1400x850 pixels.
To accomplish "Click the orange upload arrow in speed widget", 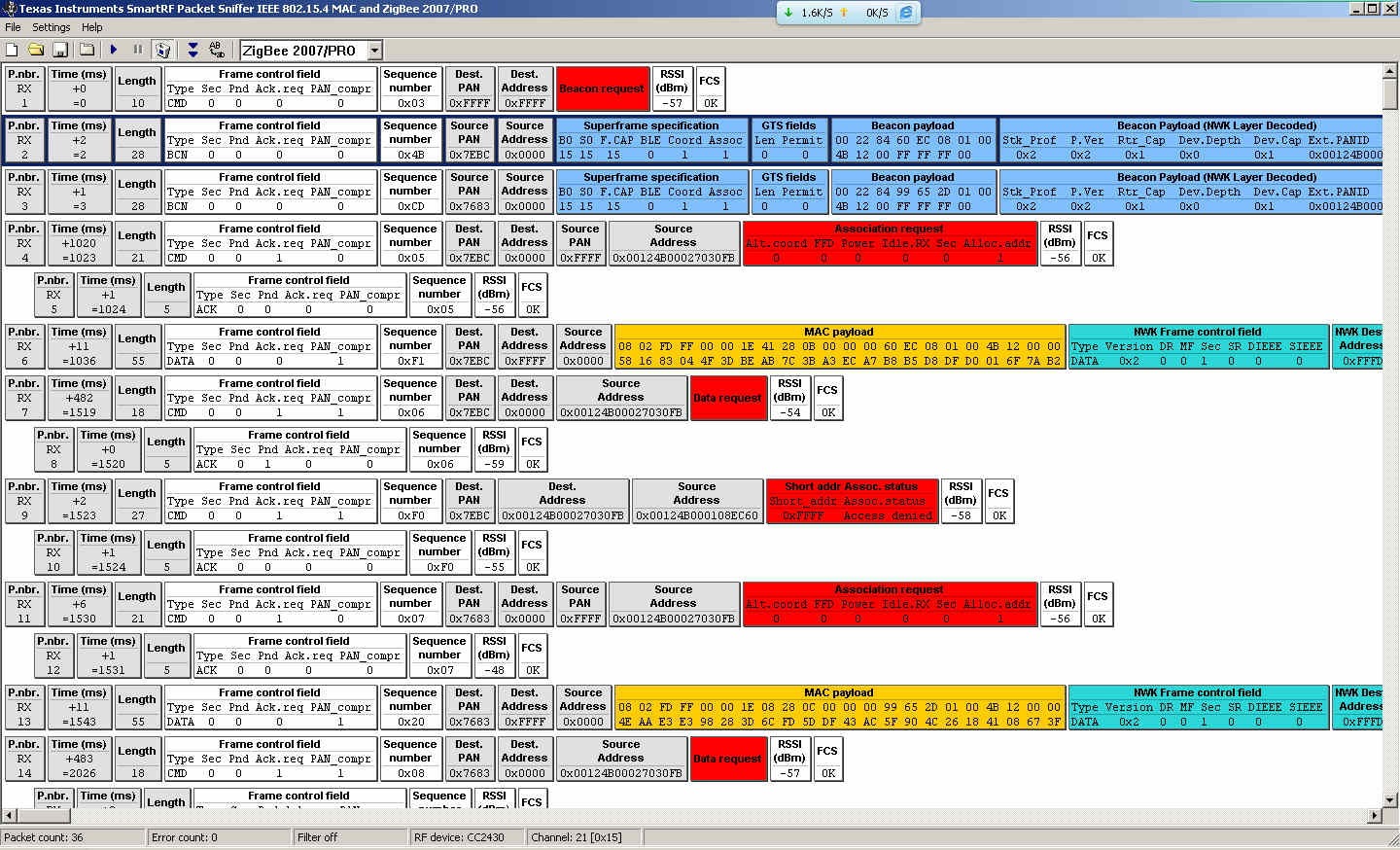I will click(x=844, y=13).
